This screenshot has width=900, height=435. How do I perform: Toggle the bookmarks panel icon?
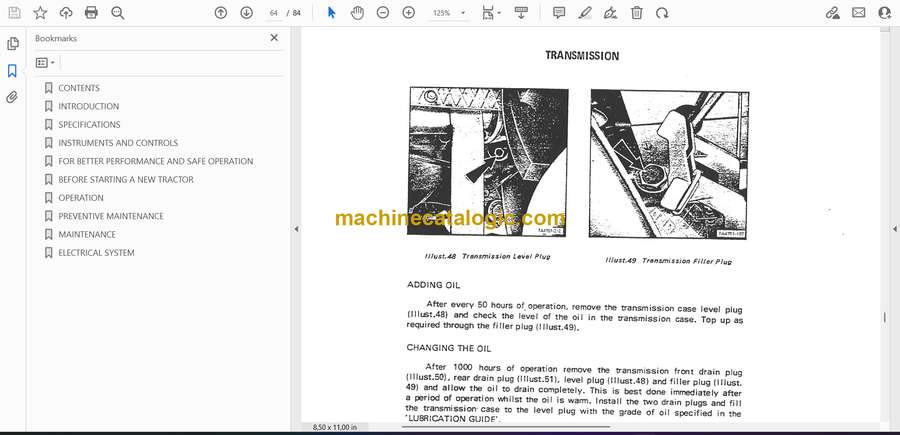pos(12,71)
